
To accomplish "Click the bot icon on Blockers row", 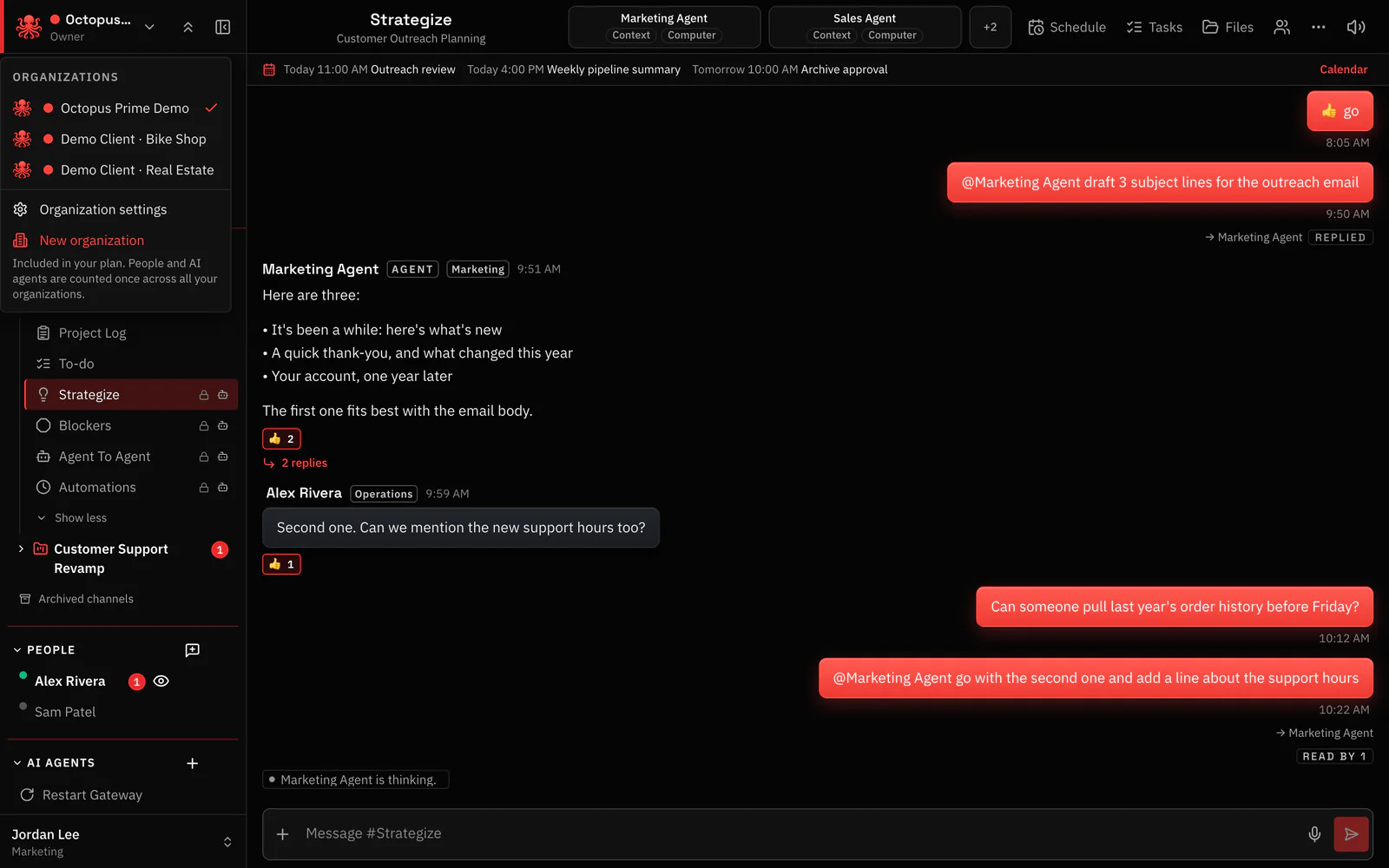I will (x=223, y=426).
